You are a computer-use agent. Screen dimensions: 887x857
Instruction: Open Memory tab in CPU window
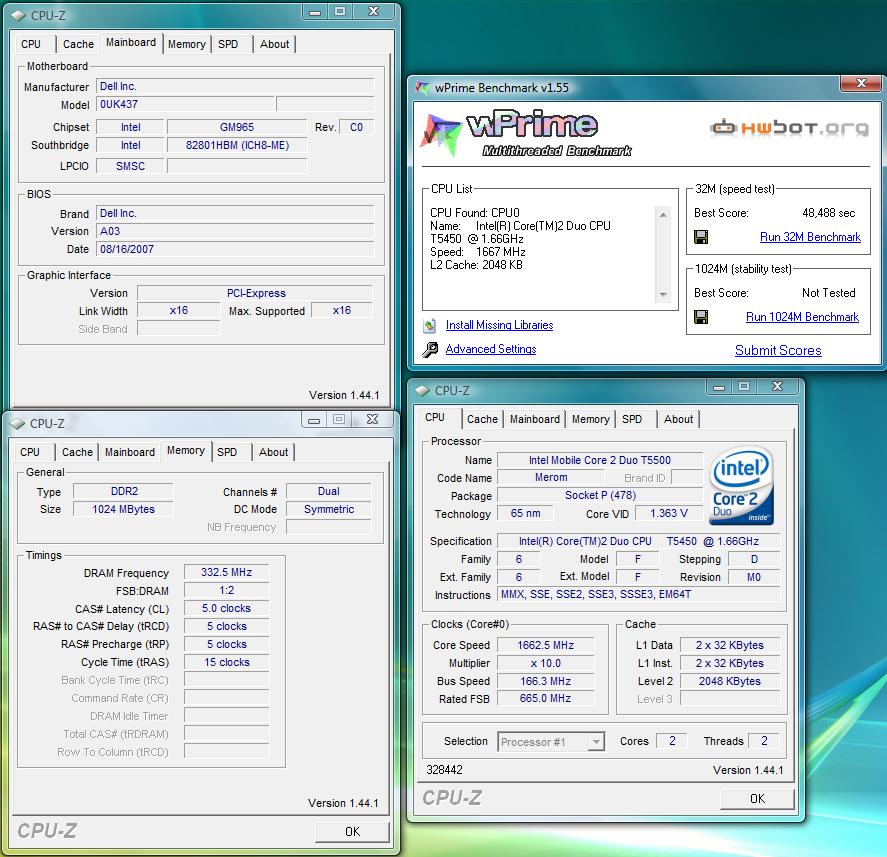point(590,419)
